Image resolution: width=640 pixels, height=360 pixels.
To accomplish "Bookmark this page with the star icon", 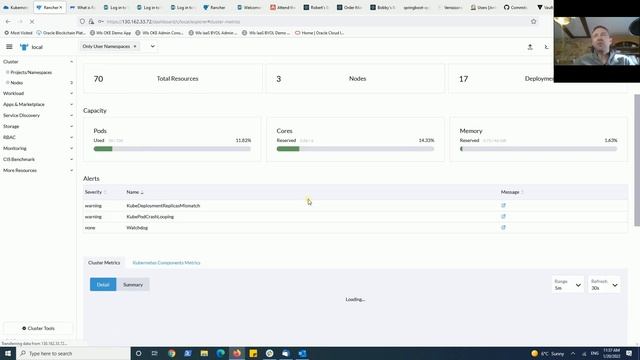I will point(533,21).
